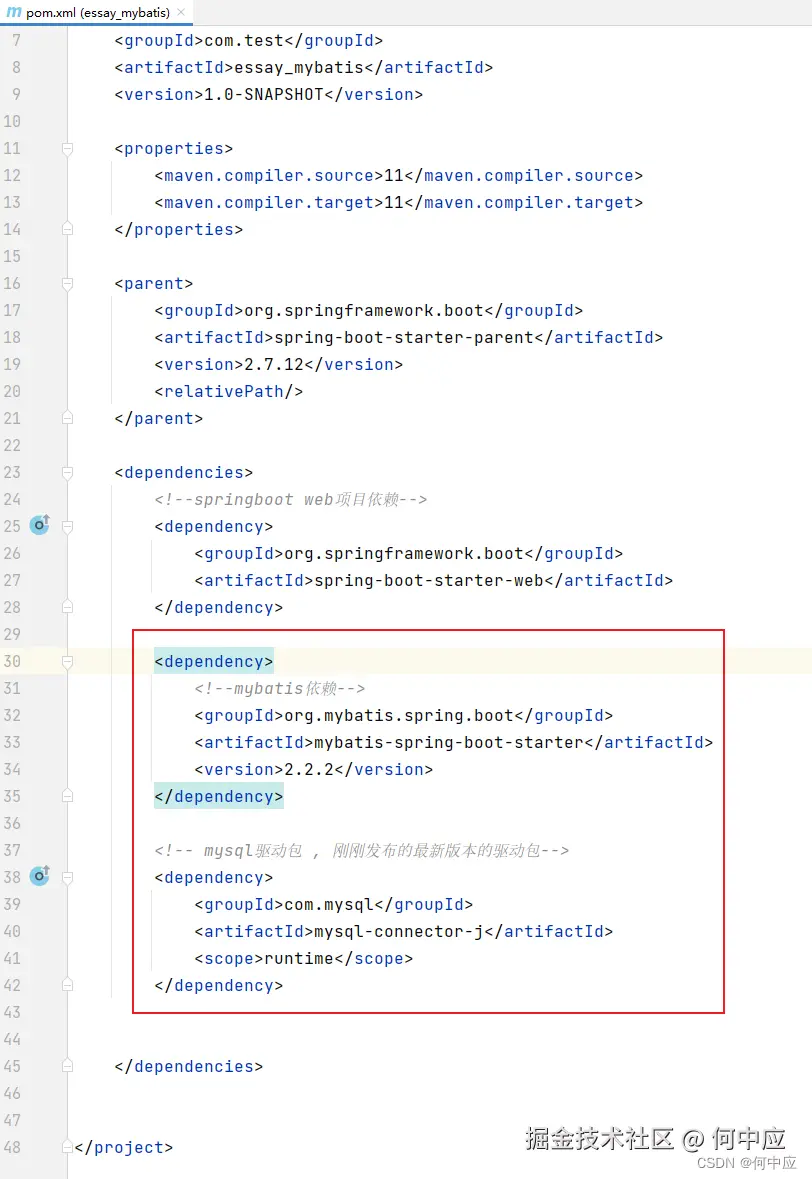Click line number 20 in the gutter

click(x=13, y=391)
